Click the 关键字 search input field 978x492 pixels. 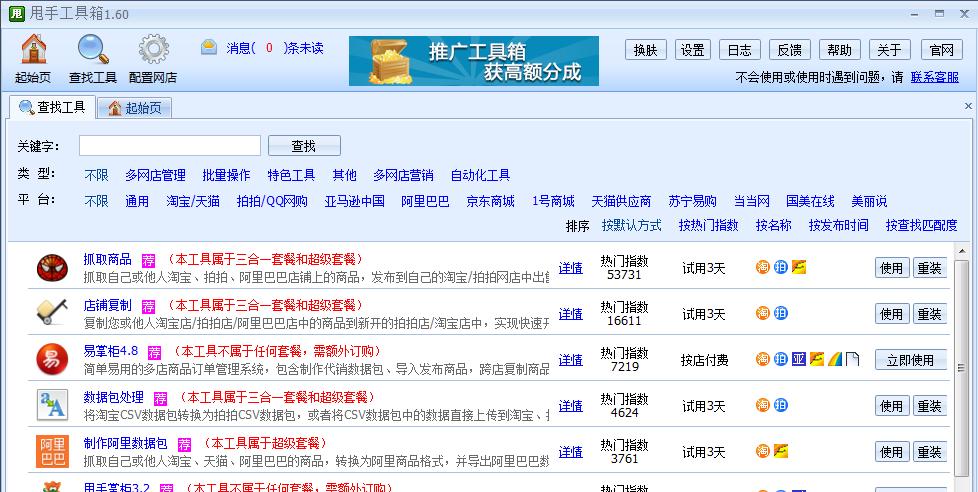click(170, 145)
